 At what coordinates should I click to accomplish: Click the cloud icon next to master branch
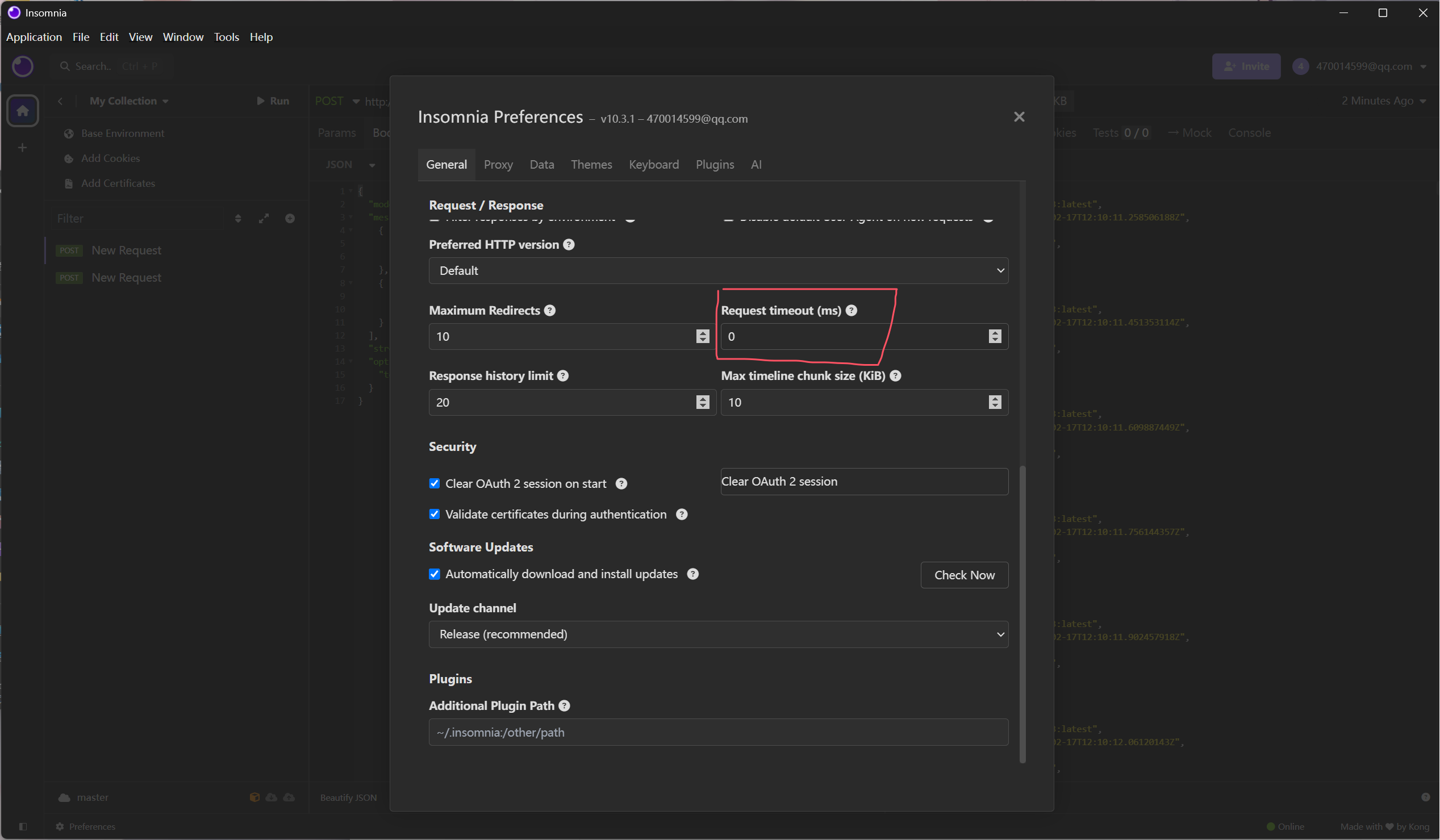[x=64, y=798]
